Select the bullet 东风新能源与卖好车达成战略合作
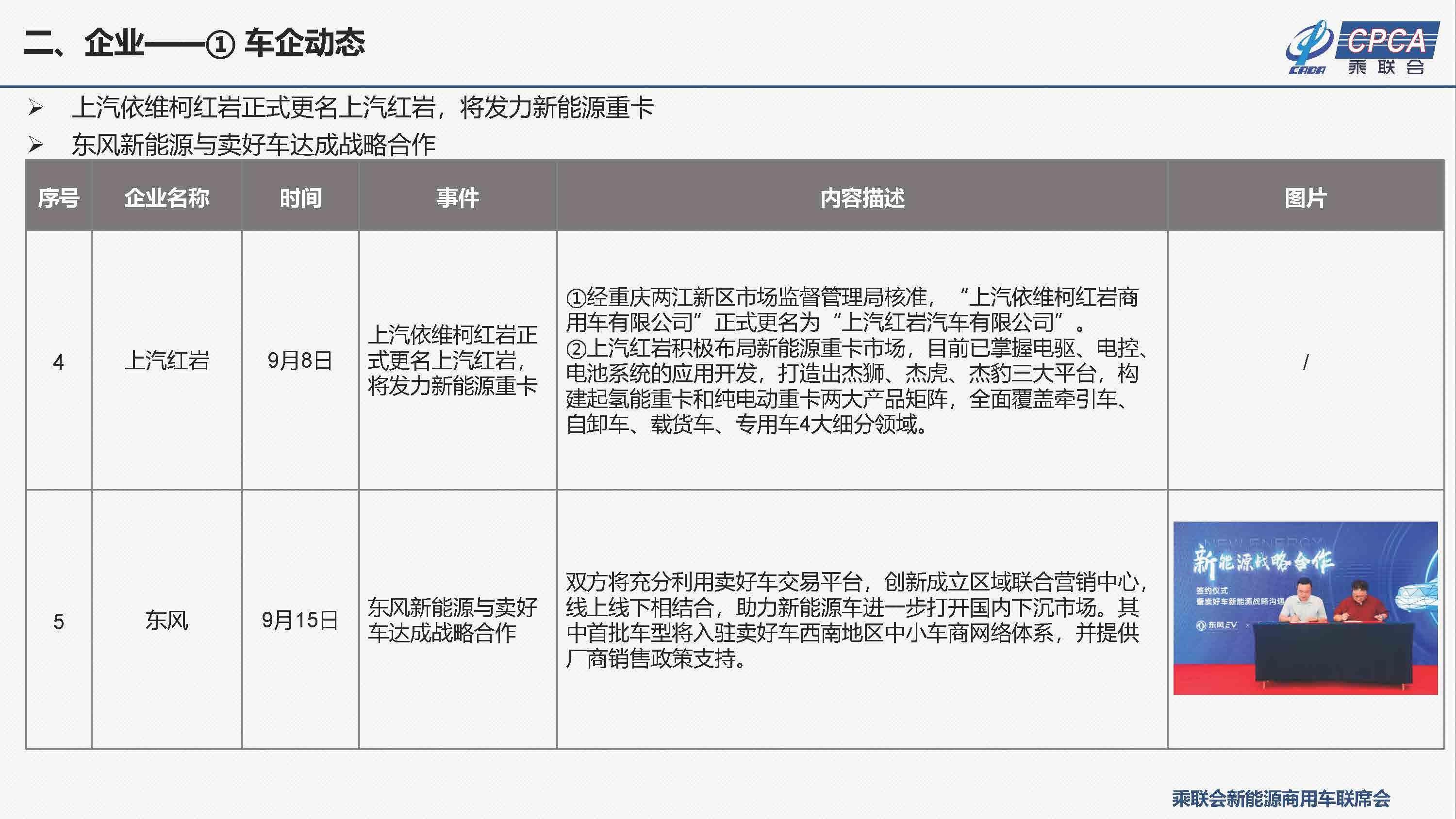This screenshot has width=1456, height=819. (x=253, y=145)
